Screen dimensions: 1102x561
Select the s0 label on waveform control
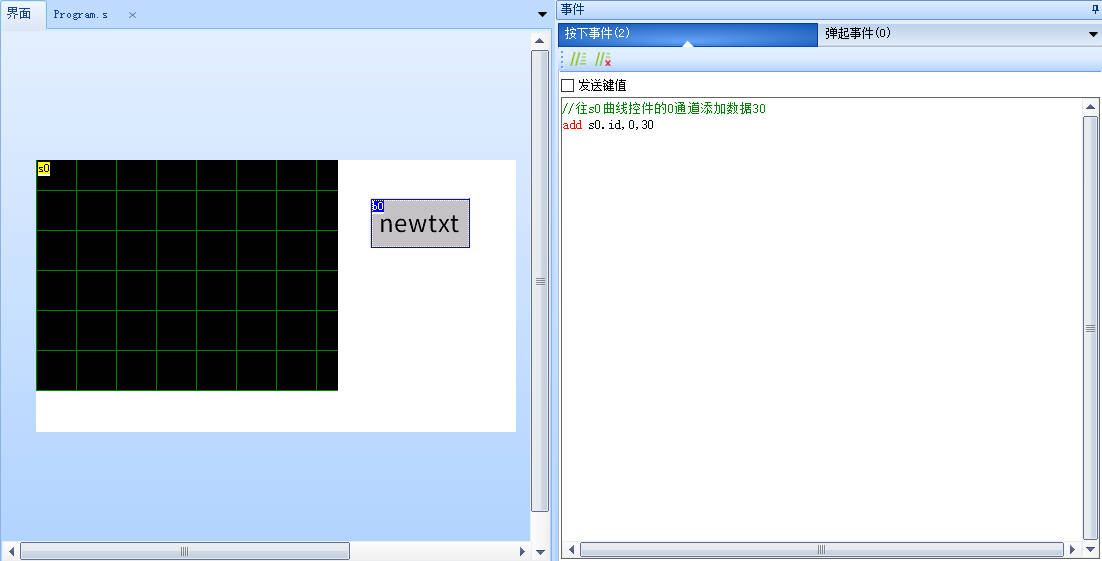[43, 168]
